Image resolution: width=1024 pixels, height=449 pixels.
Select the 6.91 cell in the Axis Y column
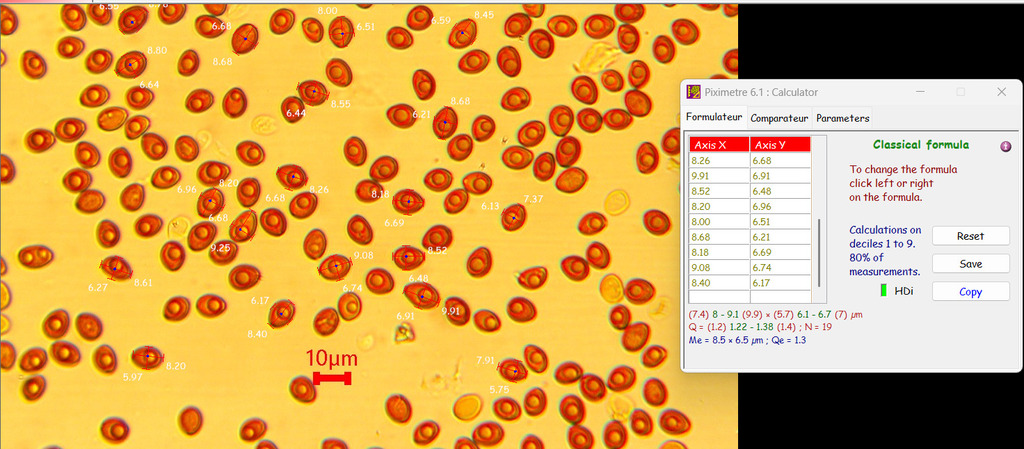click(780, 176)
